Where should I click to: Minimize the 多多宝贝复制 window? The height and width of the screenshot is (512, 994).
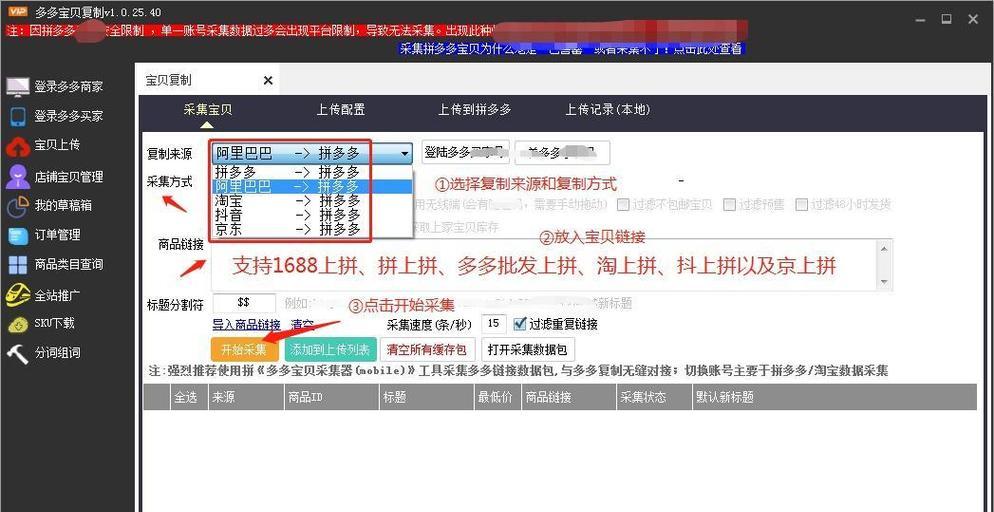click(920, 20)
